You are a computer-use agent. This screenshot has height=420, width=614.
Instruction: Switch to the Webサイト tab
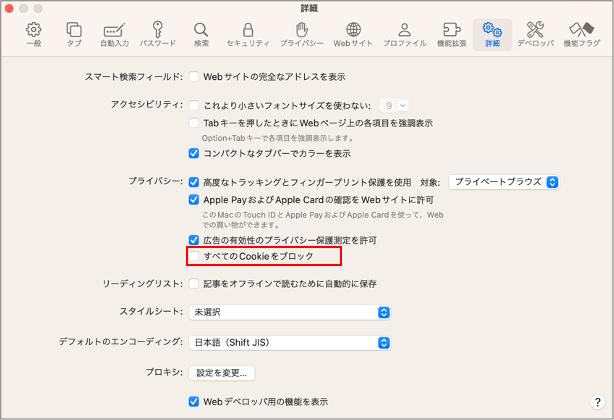pyautogui.click(x=353, y=34)
